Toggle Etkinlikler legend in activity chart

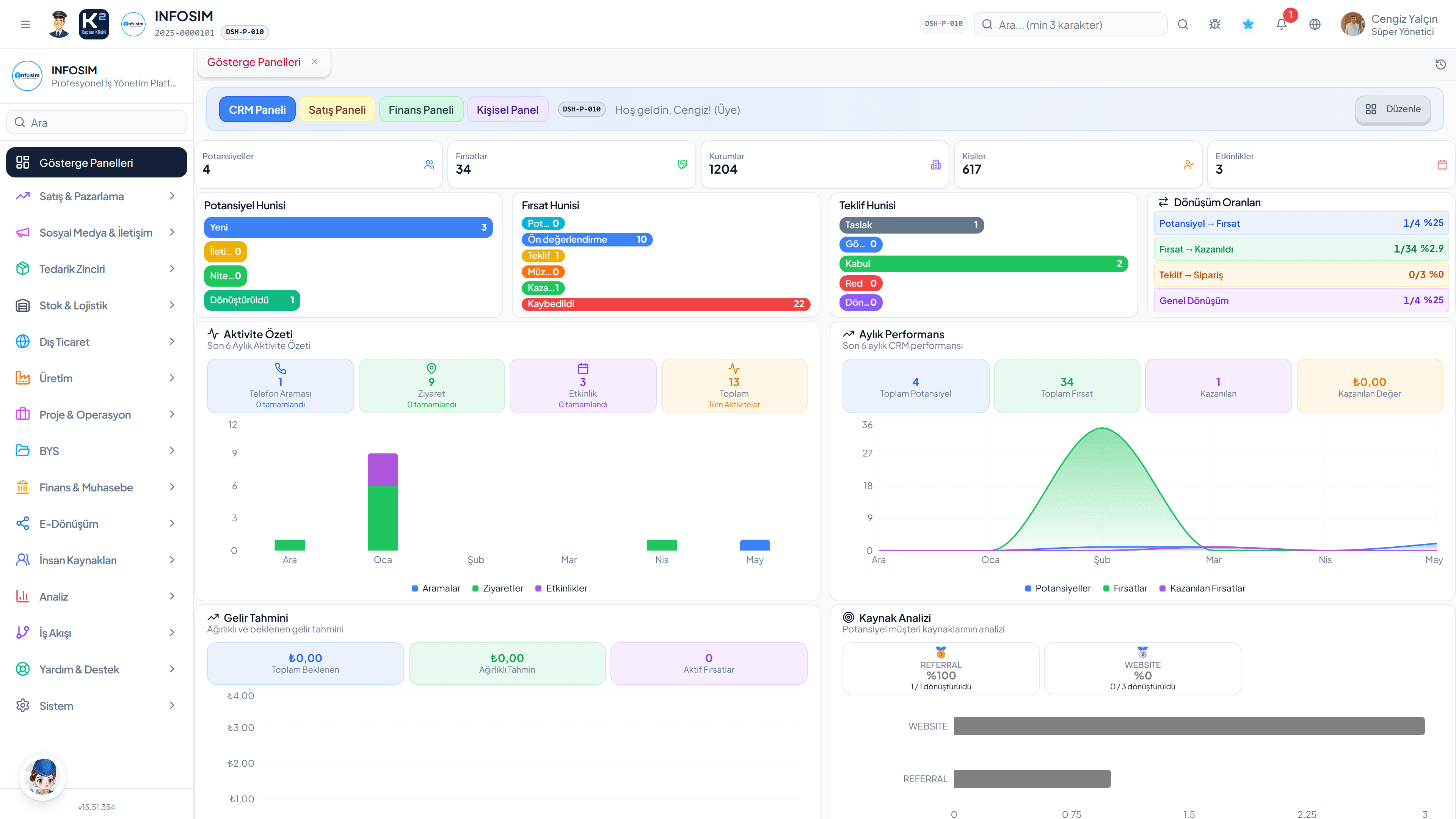pos(561,588)
